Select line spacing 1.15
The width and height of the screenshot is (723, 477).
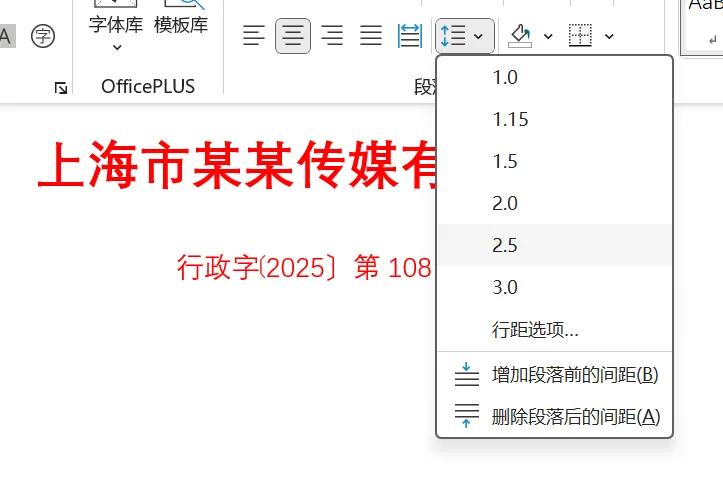click(x=510, y=119)
